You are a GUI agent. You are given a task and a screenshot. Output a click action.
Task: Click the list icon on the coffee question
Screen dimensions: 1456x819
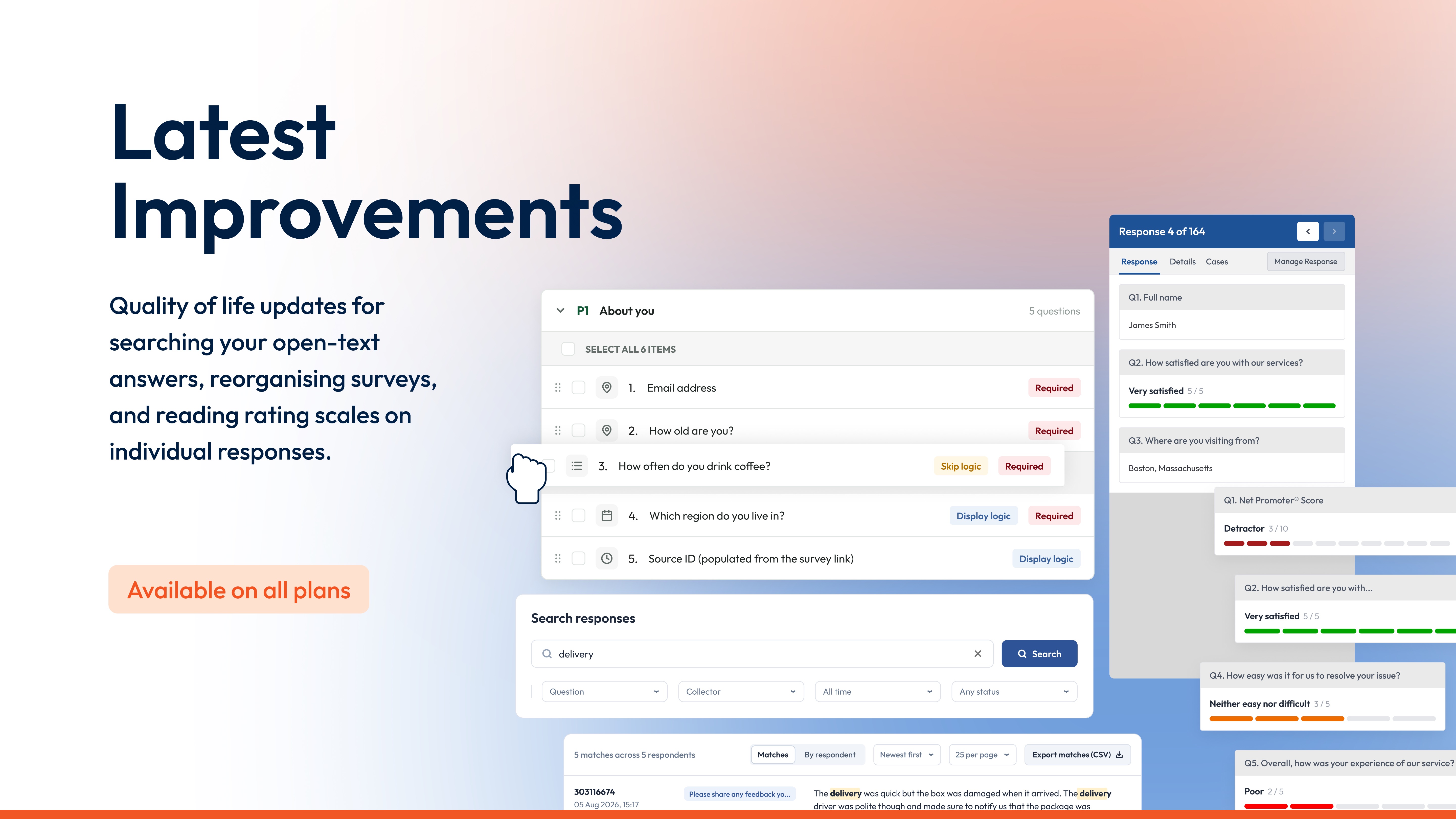pyautogui.click(x=577, y=466)
